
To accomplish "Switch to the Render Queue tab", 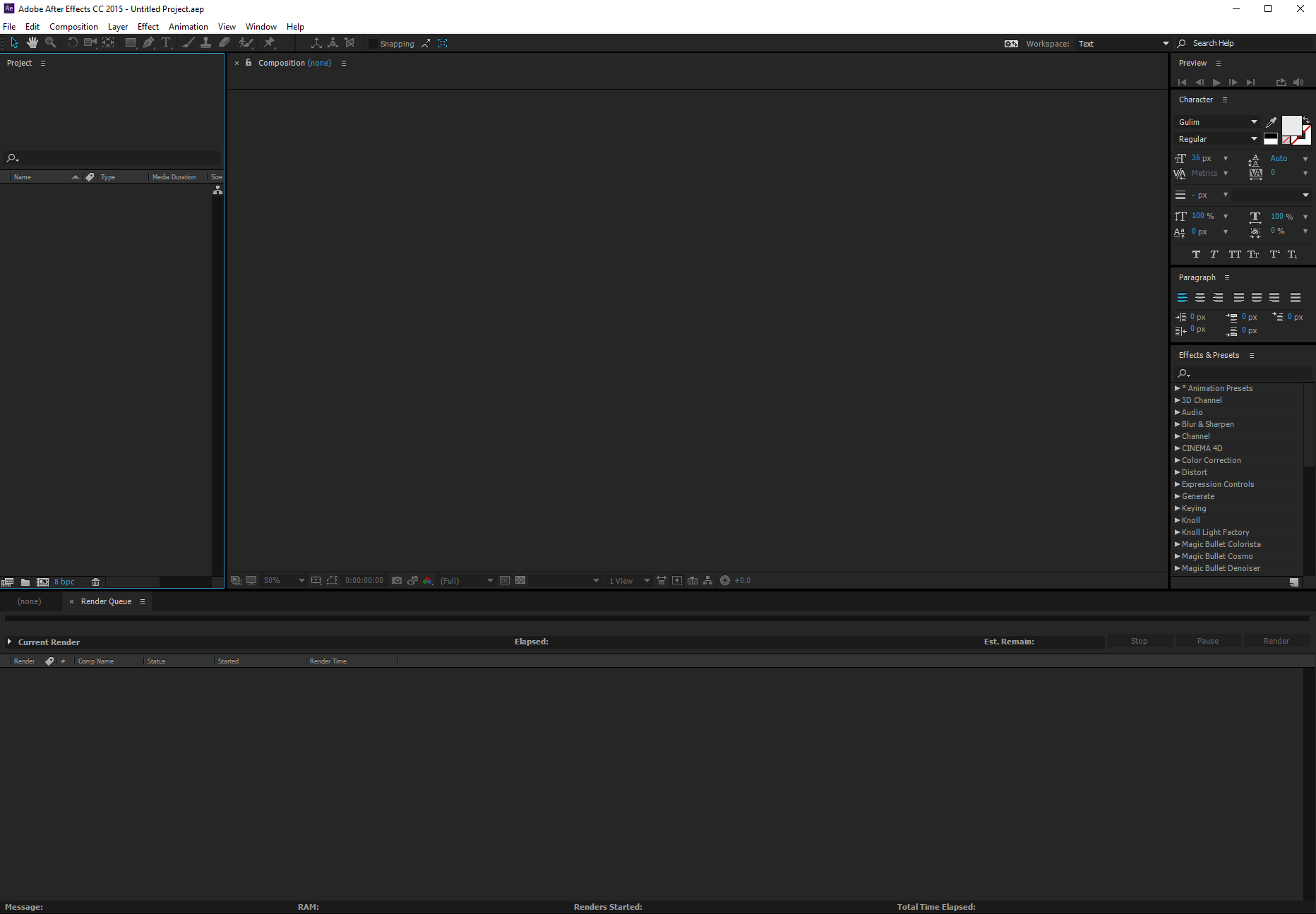I will click(x=106, y=601).
